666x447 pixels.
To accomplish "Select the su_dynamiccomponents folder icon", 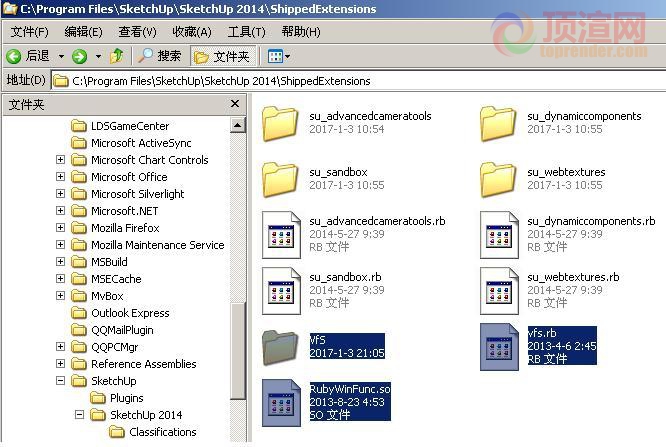I will pyautogui.click(x=498, y=123).
